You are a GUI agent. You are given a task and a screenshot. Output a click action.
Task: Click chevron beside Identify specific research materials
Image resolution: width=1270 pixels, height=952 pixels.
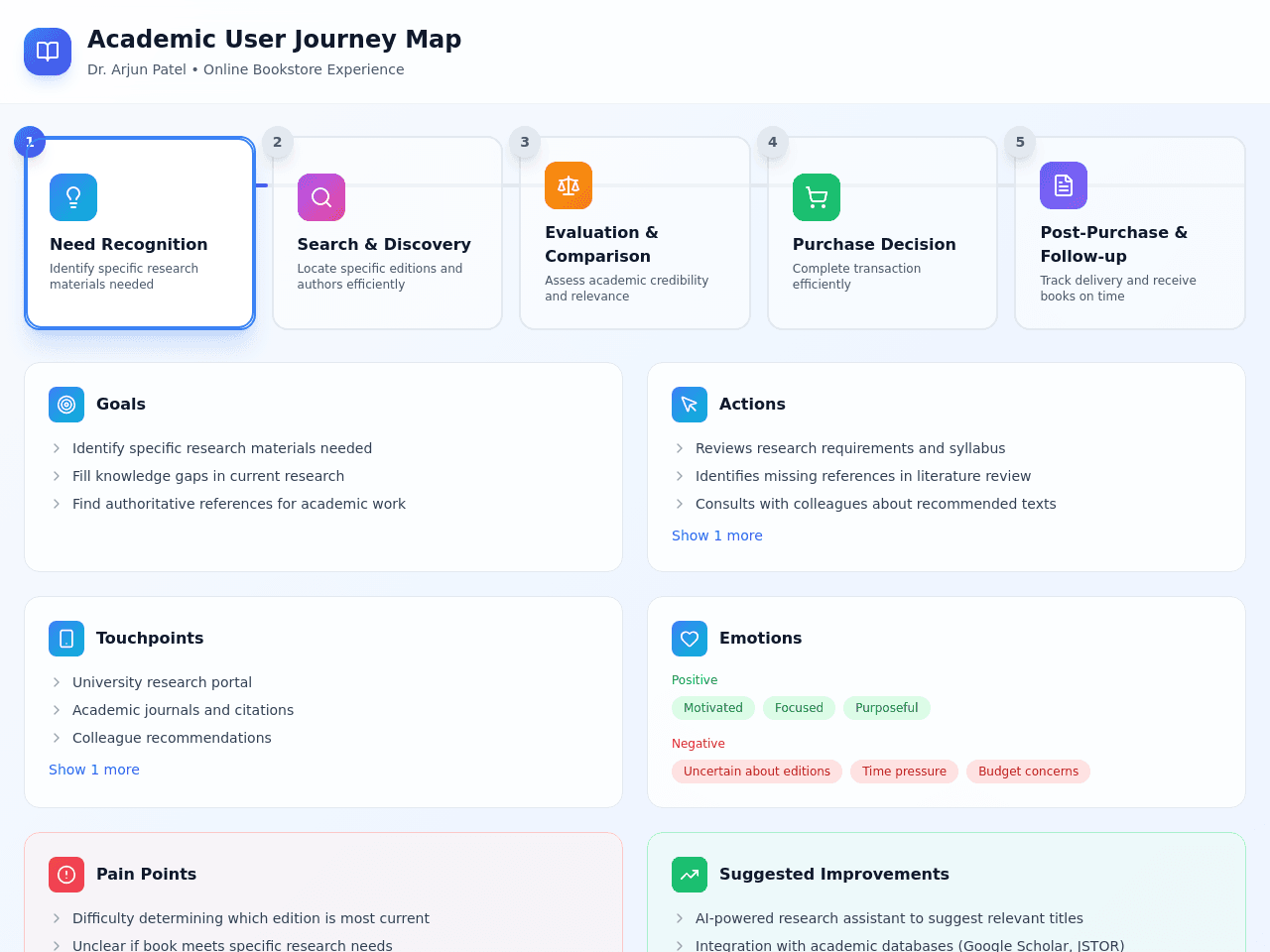point(57,448)
